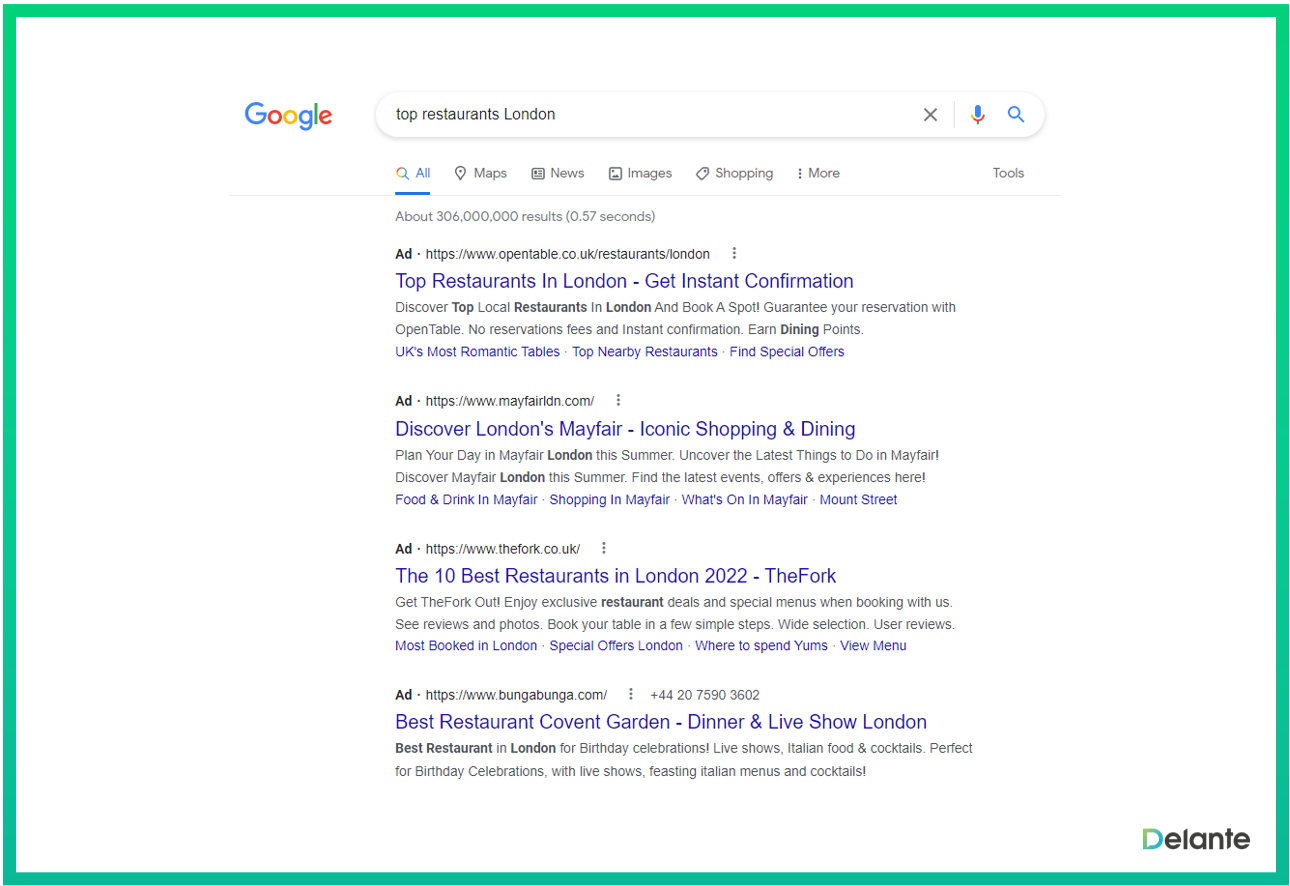The image size is (1290, 886).
Task: Follow 'Special Offers London' sitelink
Action: (616, 646)
